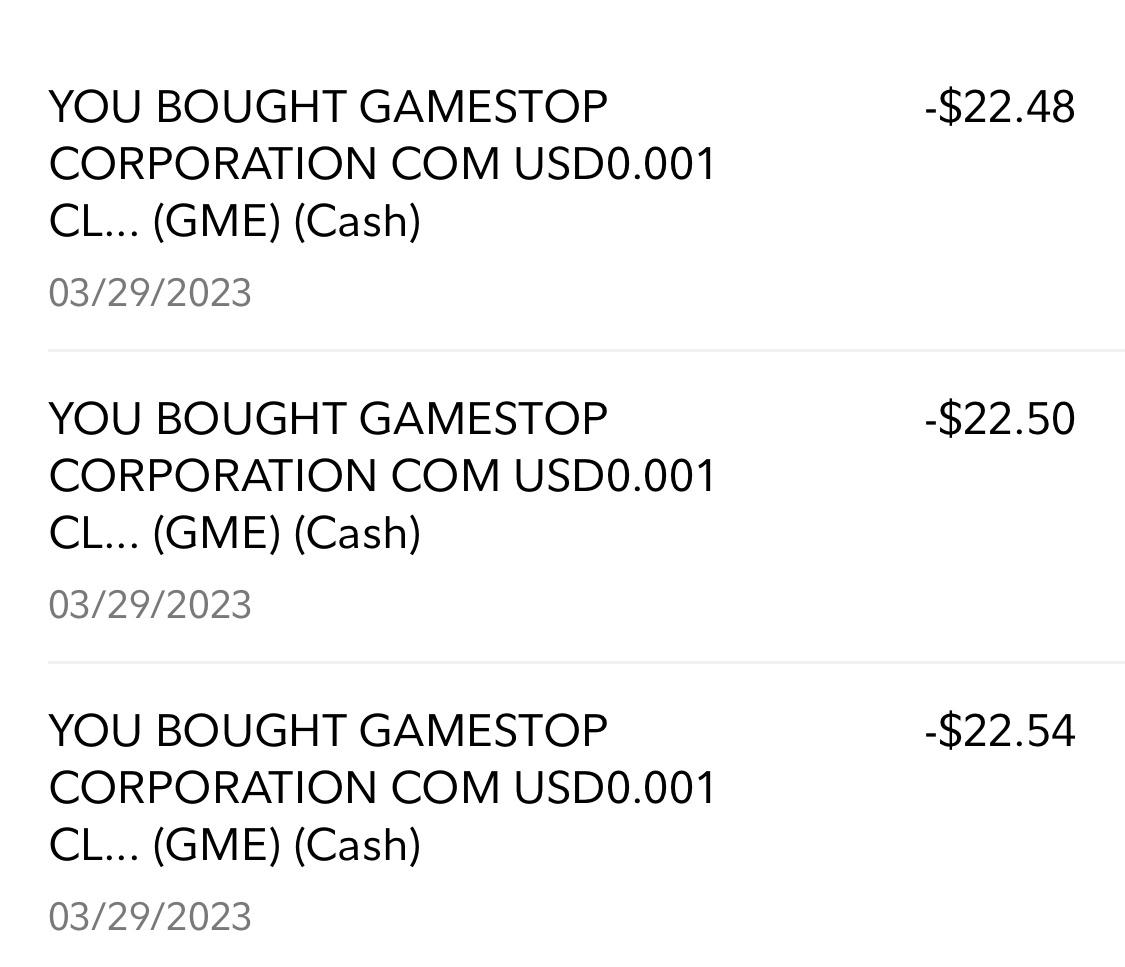The image size is (1125, 967).
Task: Expand the truncated CL... text on second transaction
Action: pyautogui.click(x=95, y=532)
